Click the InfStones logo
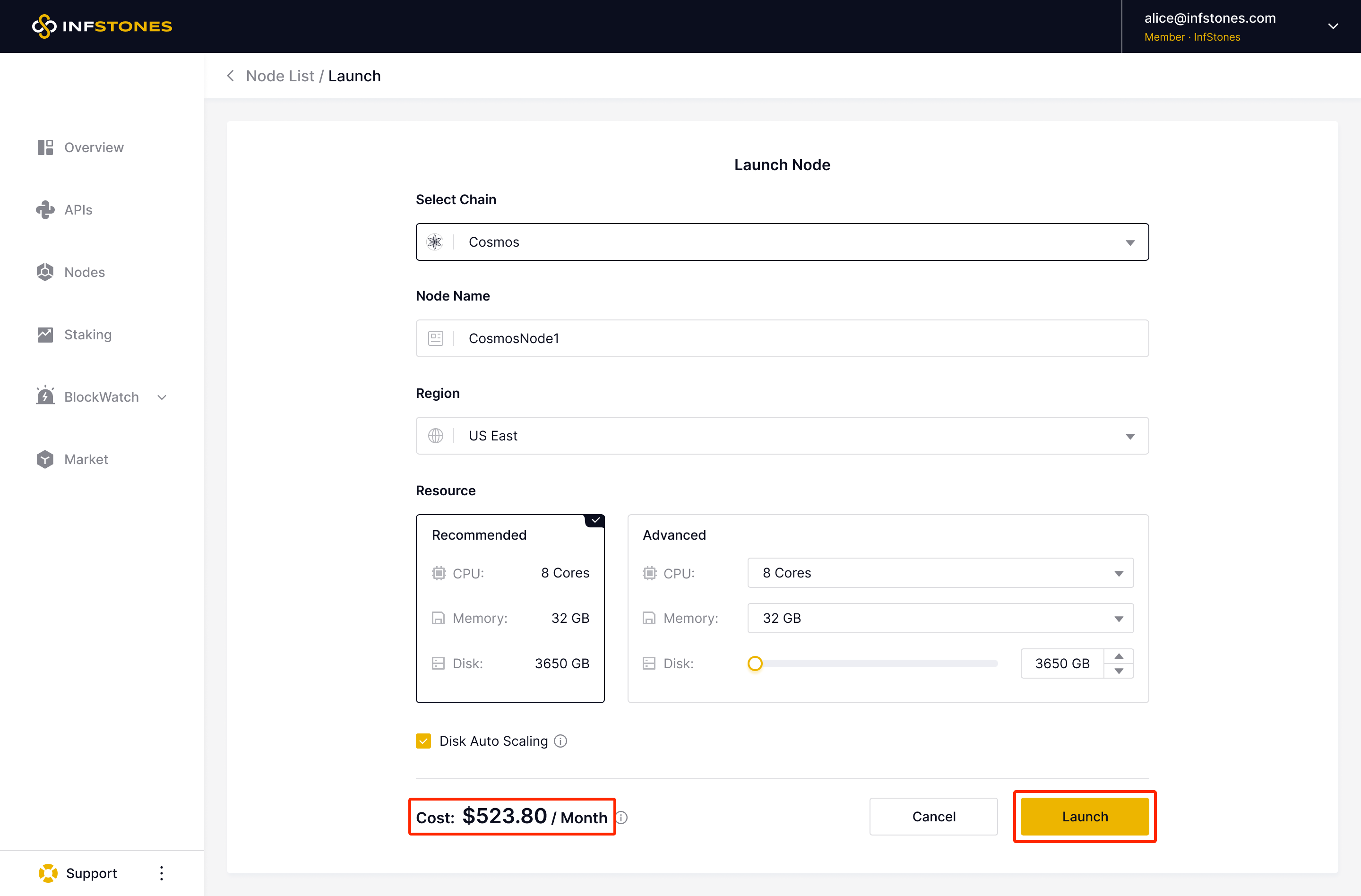 pyautogui.click(x=102, y=26)
